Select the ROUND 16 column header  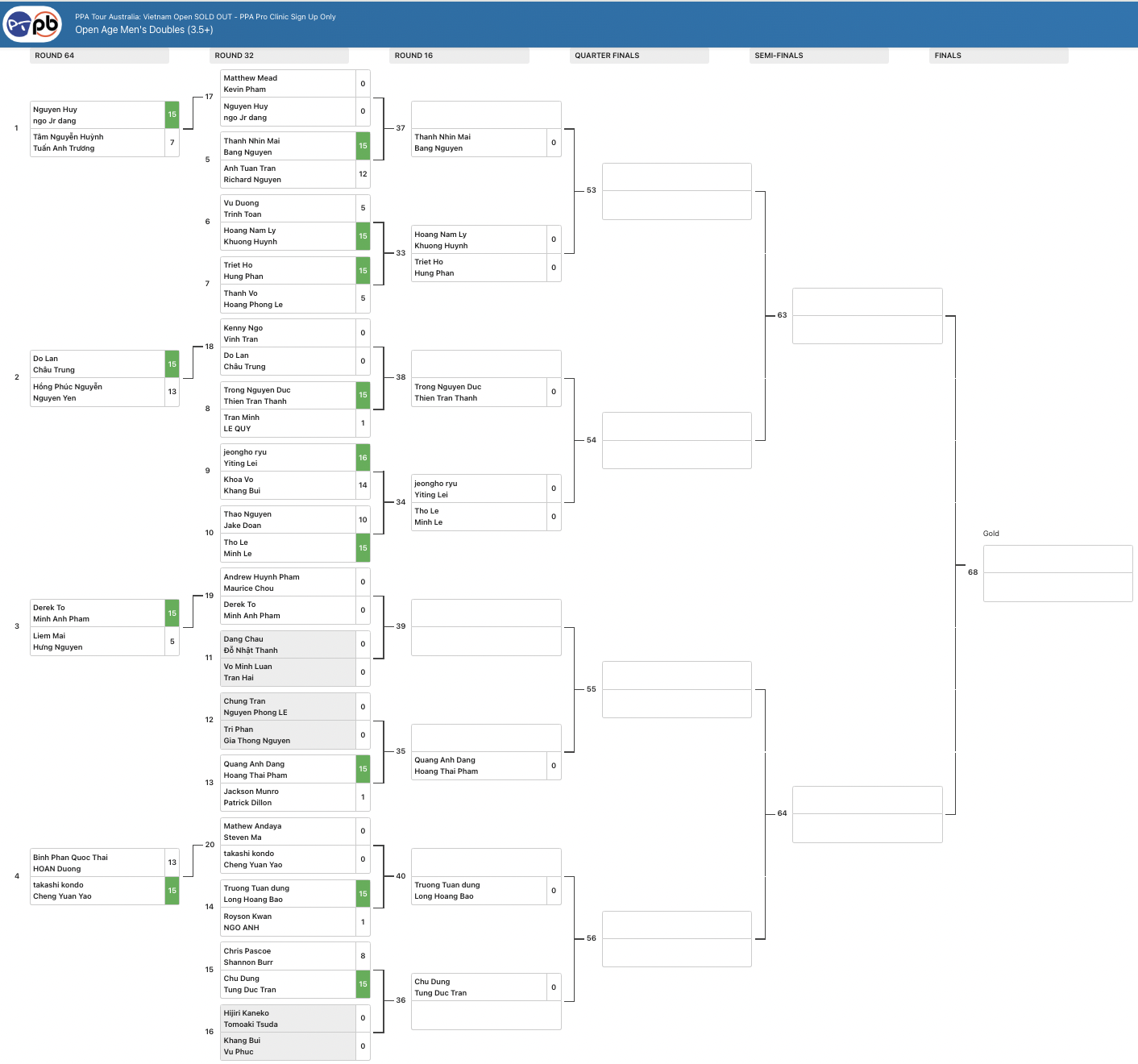tap(459, 56)
